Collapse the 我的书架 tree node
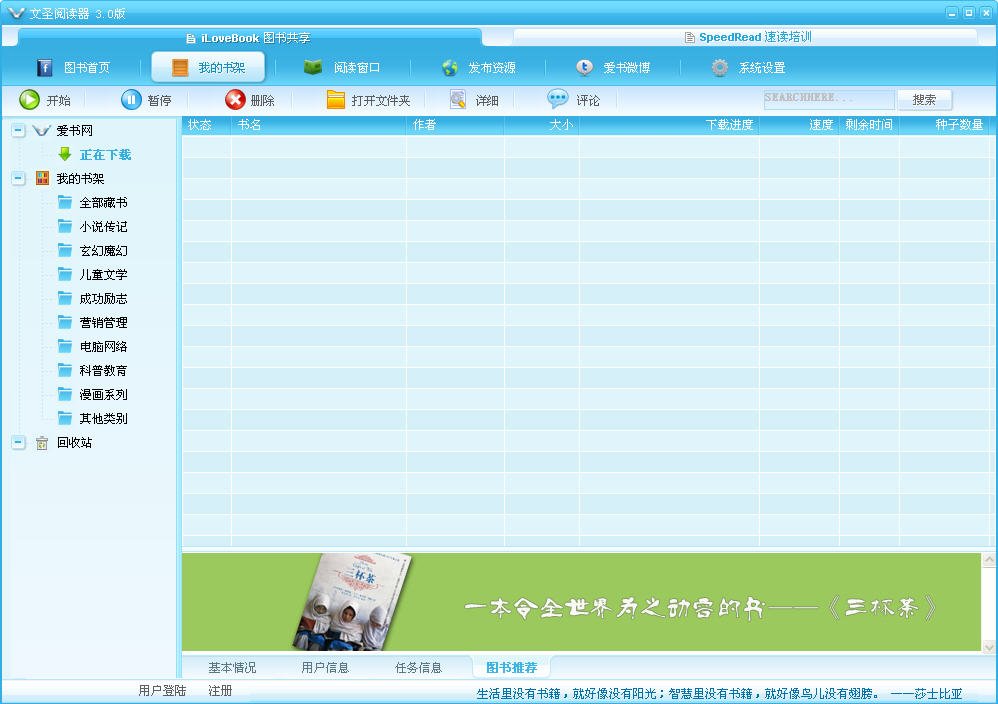The height and width of the screenshot is (704, 998). (x=18, y=179)
